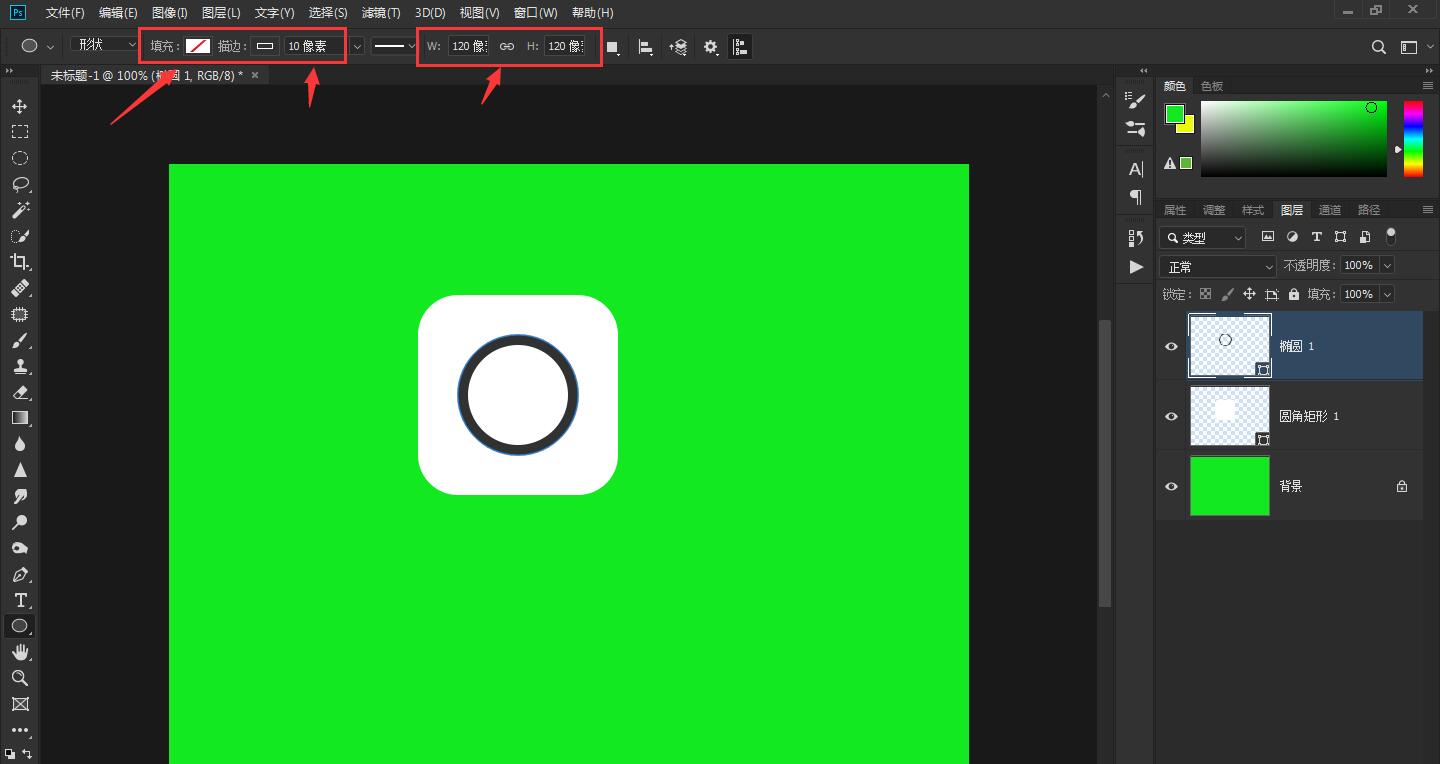Expand the stroke width dropdown arrow
1440x764 pixels.
tap(357, 46)
